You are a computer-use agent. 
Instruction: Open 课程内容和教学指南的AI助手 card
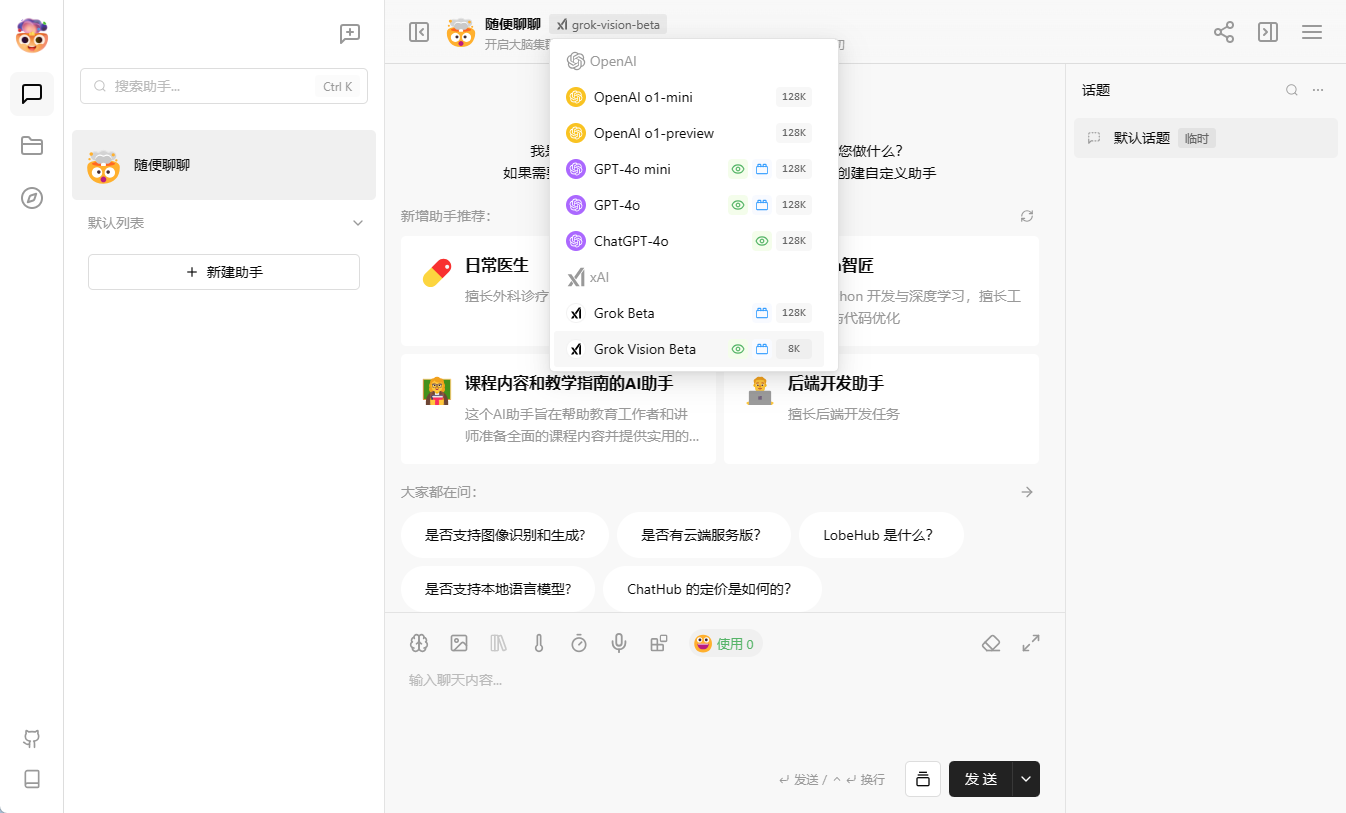coord(558,409)
